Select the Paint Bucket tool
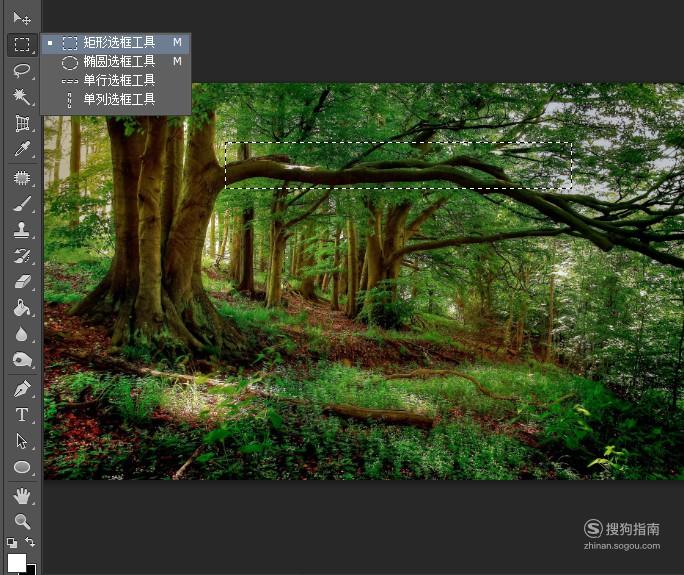 (21, 308)
